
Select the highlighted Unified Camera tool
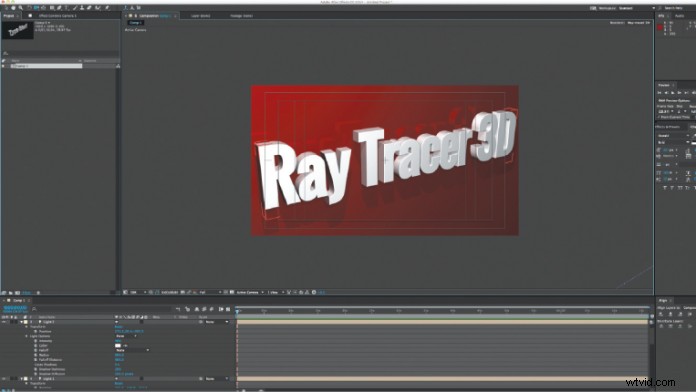point(36,8)
